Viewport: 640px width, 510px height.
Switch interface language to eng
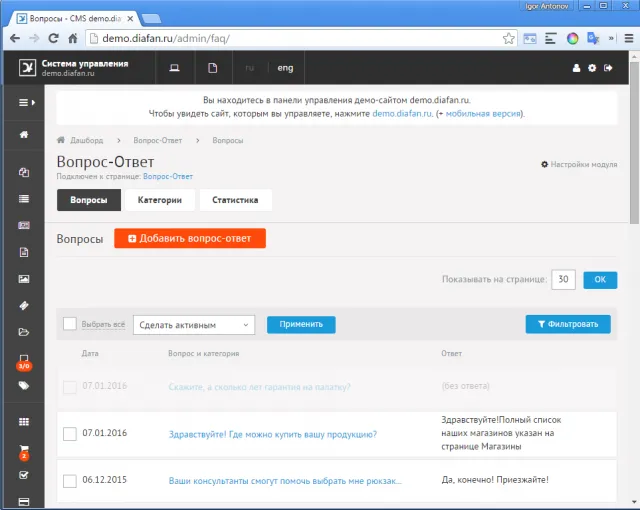coord(285,68)
